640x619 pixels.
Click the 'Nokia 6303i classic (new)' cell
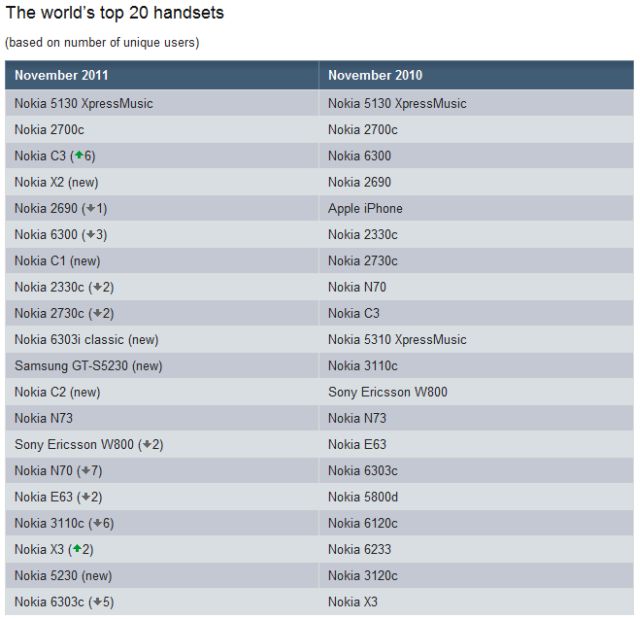pyautogui.click(x=162, y=339)
